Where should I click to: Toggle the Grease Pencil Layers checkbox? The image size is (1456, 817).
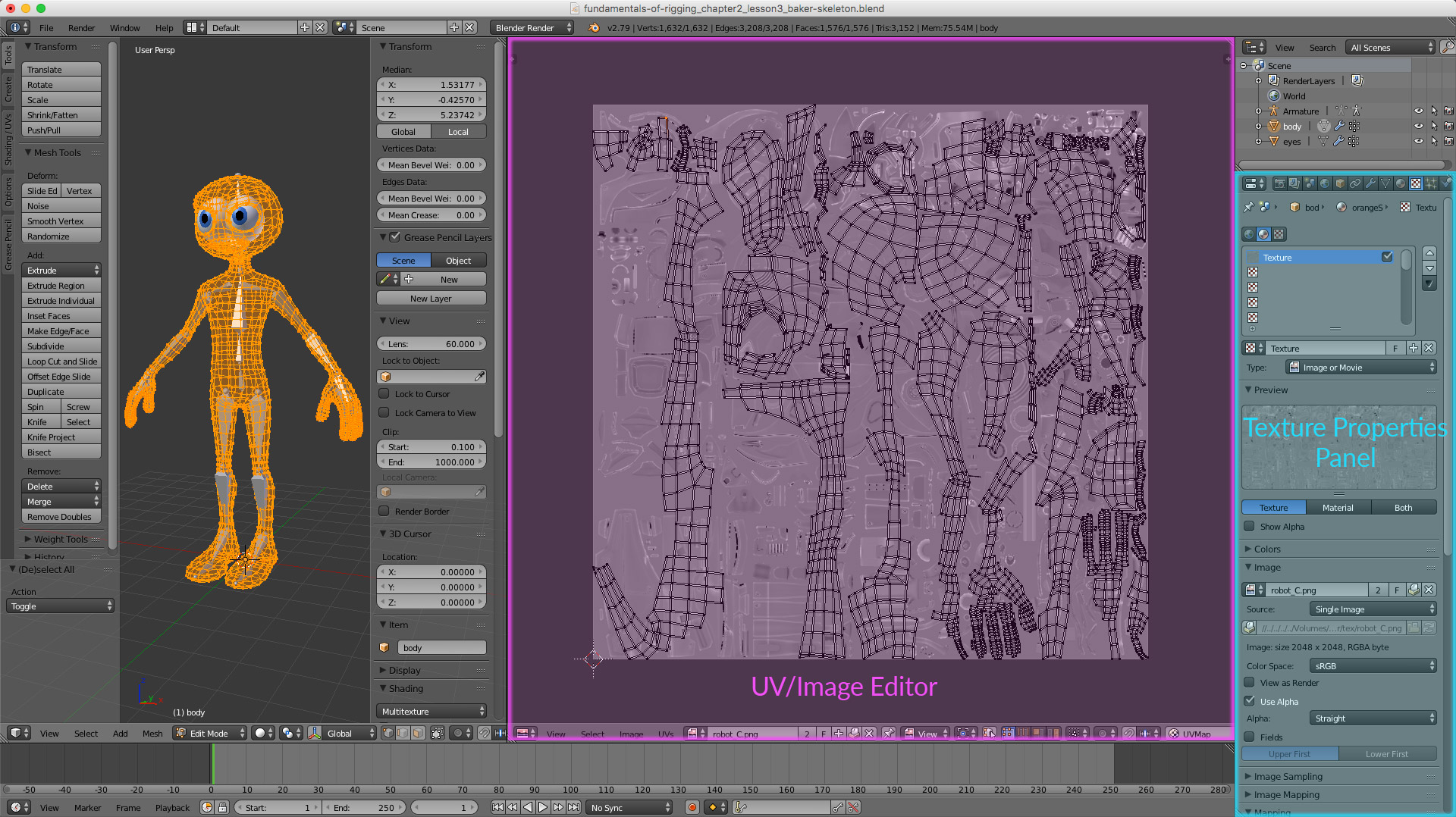394,237
